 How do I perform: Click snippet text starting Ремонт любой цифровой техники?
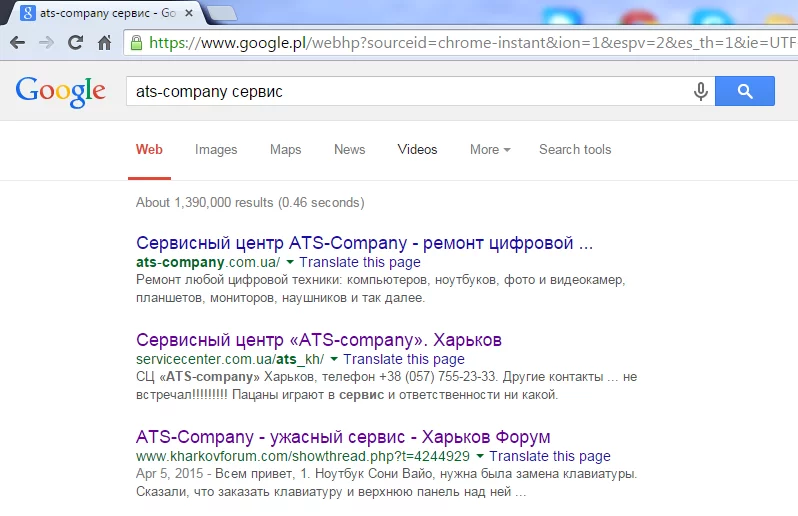(x=380, y=289)
